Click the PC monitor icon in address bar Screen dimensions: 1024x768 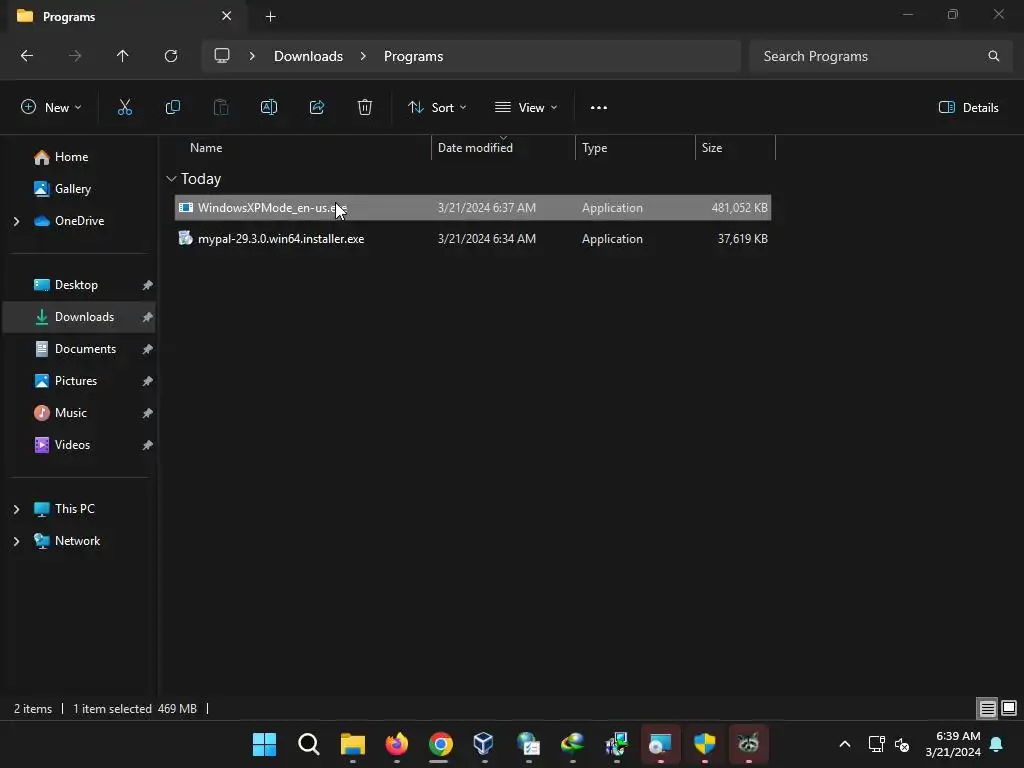(x=222, y=56)
